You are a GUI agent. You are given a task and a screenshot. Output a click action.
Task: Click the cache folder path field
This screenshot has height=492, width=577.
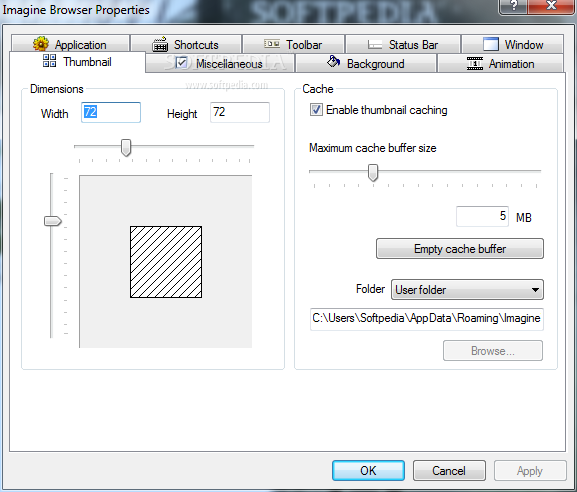click(426, 319)
